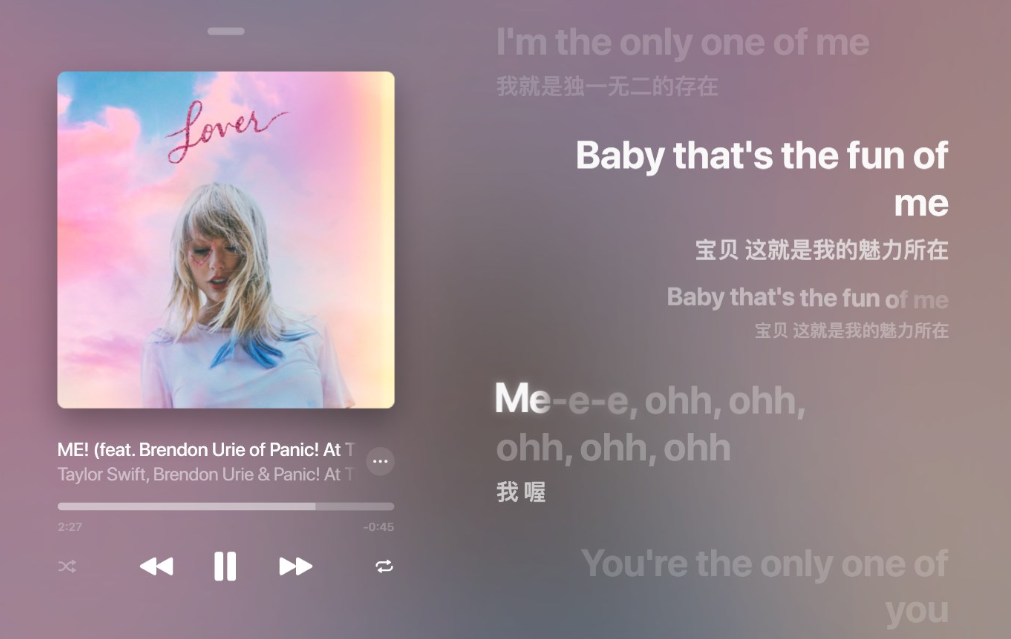Screen dimensions: 1011x639
Task: Jump to lyric "You're the only one of you"
Action: 765,587
